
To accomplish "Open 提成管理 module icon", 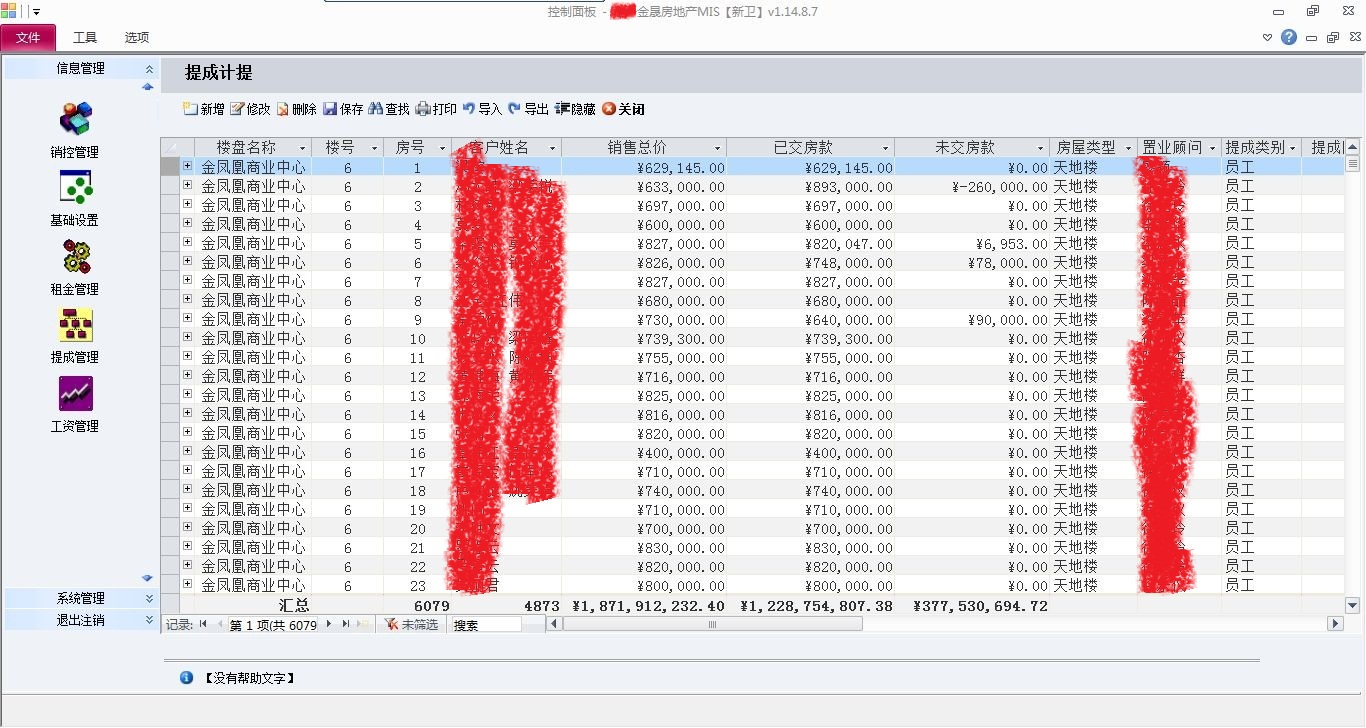I will [75, 324].
